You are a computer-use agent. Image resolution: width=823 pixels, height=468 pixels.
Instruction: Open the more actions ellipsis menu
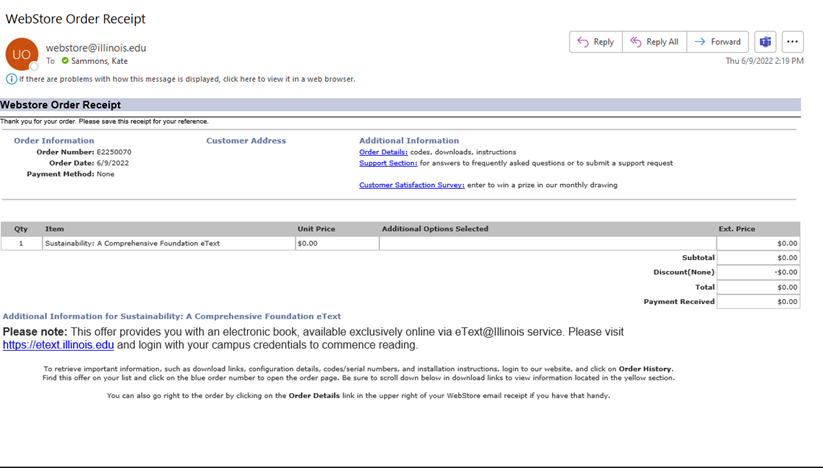793,42
